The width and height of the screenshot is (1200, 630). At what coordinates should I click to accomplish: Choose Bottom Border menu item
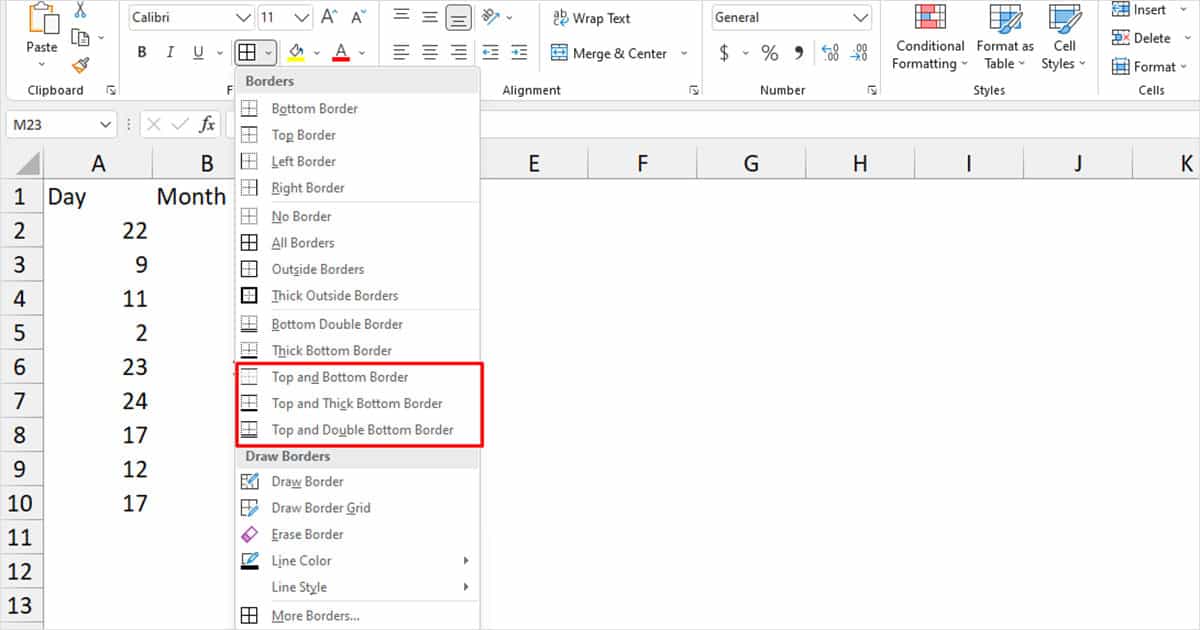coord(356,108)
